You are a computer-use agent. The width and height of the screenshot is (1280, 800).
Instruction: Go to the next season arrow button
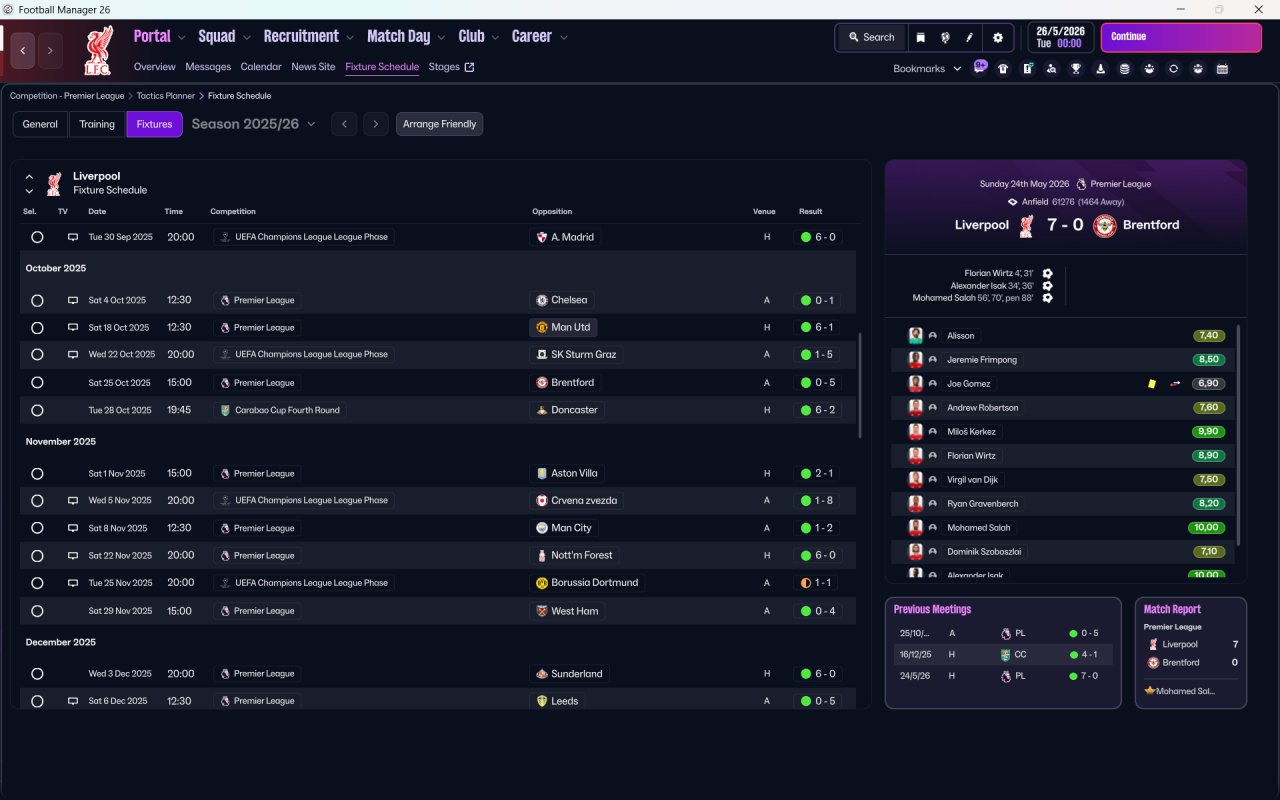click(x=375, y=124)
